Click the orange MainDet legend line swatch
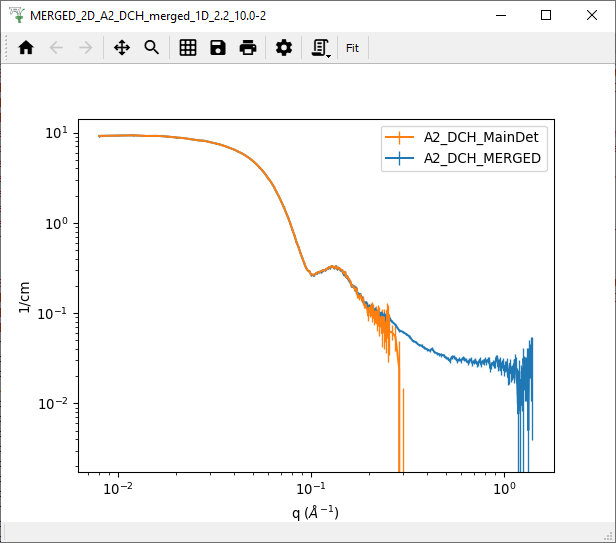Viewport: 616px width, 543px height. pos(400,138)
